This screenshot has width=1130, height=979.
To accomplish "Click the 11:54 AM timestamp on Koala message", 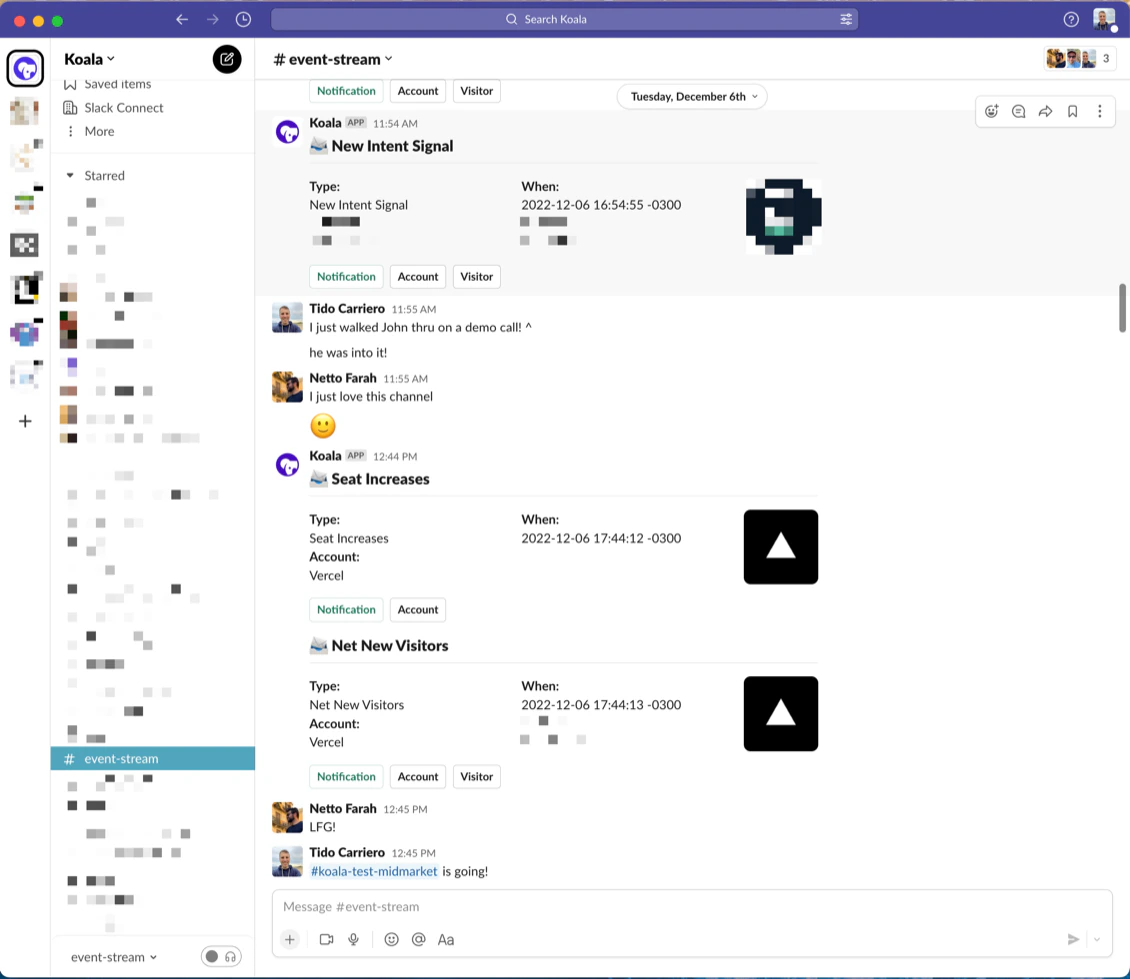I will tap(395, 124).
